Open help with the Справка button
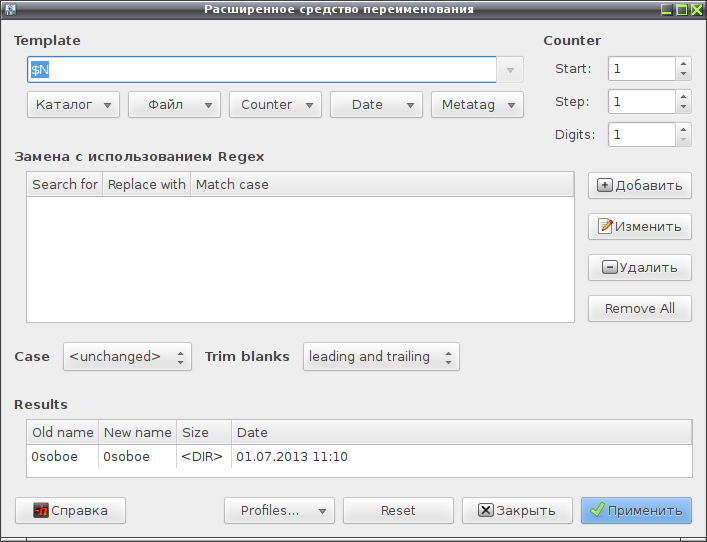This screenshot has width=707, height=542. pos(70,510)
